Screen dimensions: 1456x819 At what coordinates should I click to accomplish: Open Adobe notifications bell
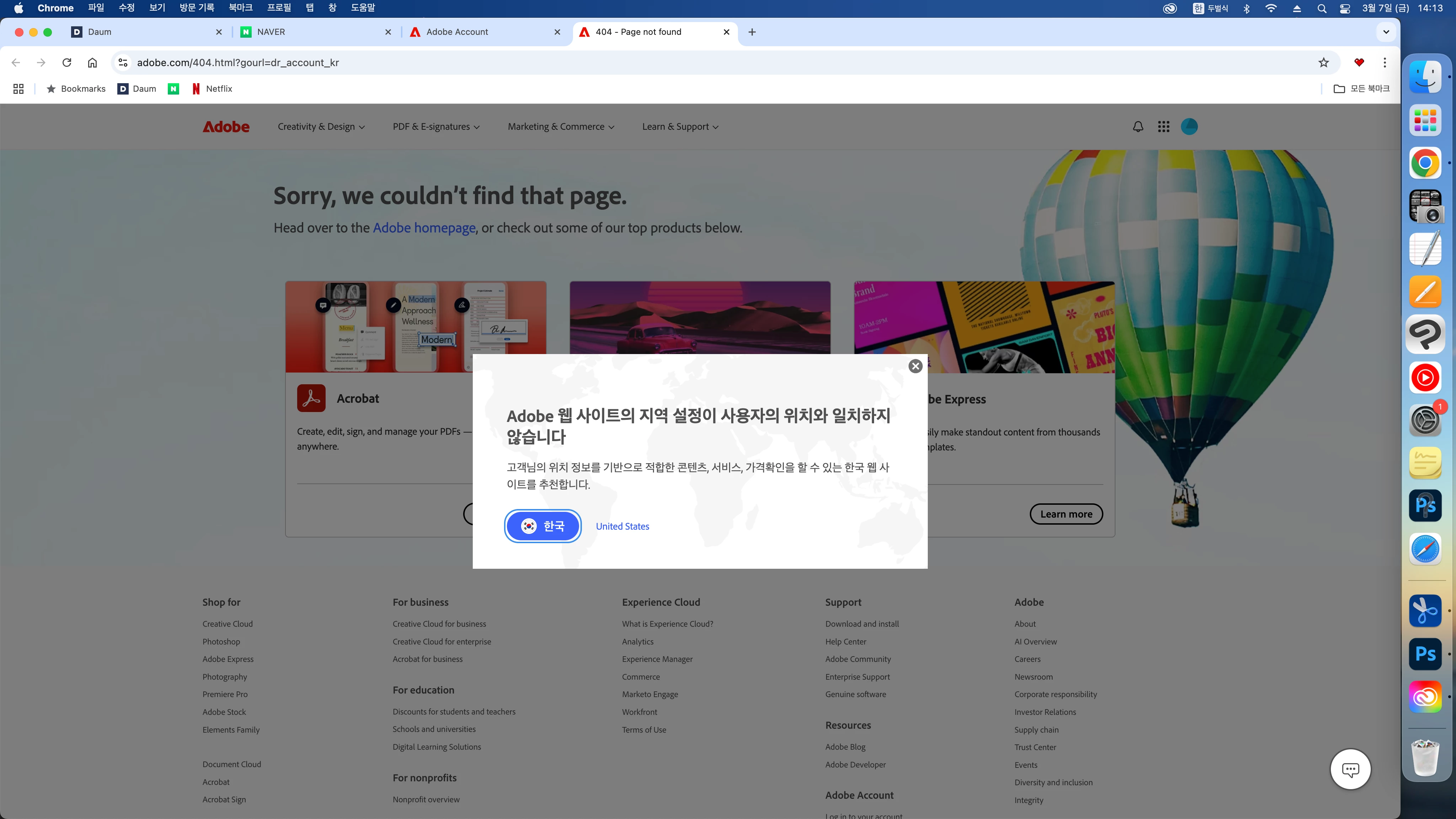point(1138,127)
